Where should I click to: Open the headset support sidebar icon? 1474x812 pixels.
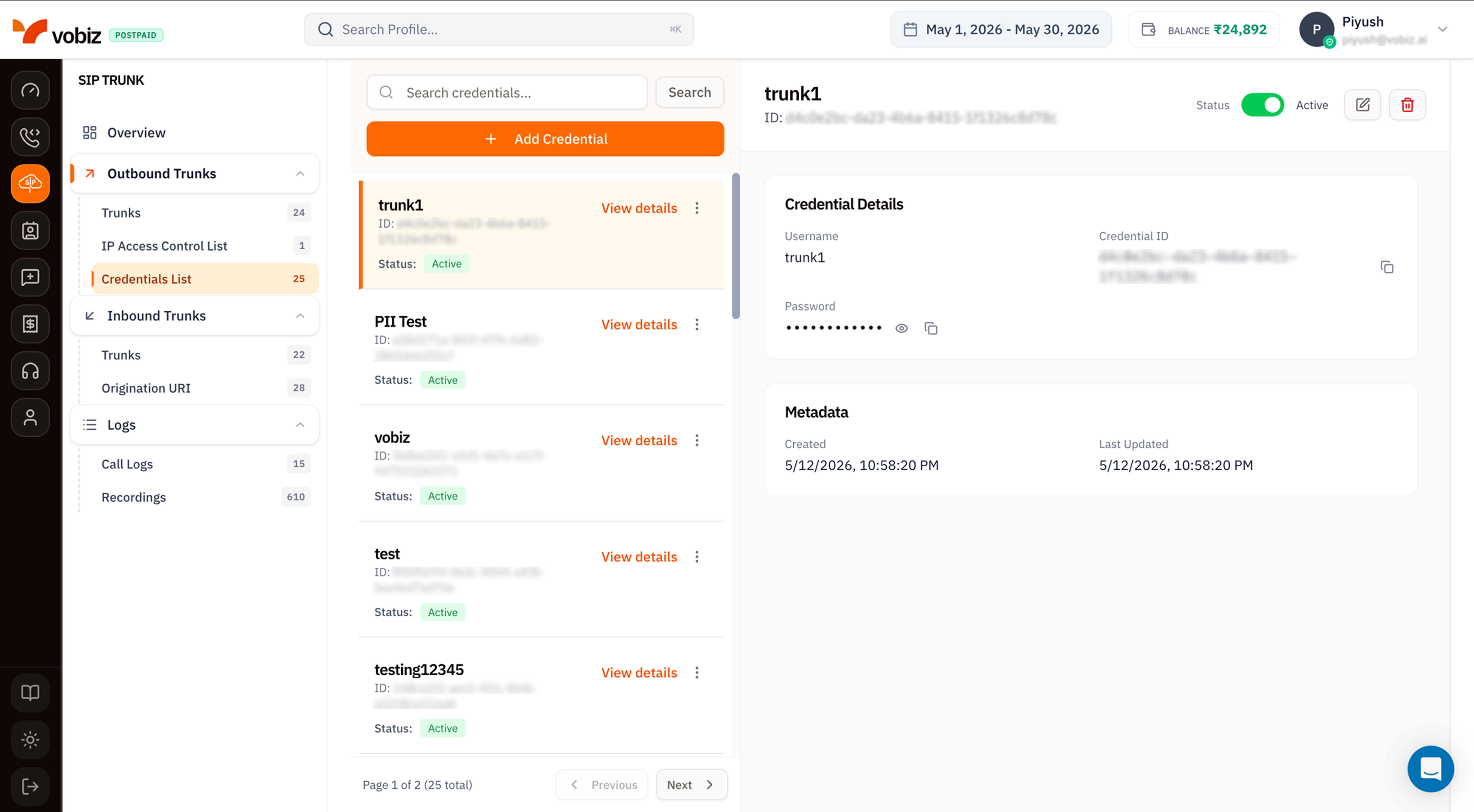pos(30,371)
